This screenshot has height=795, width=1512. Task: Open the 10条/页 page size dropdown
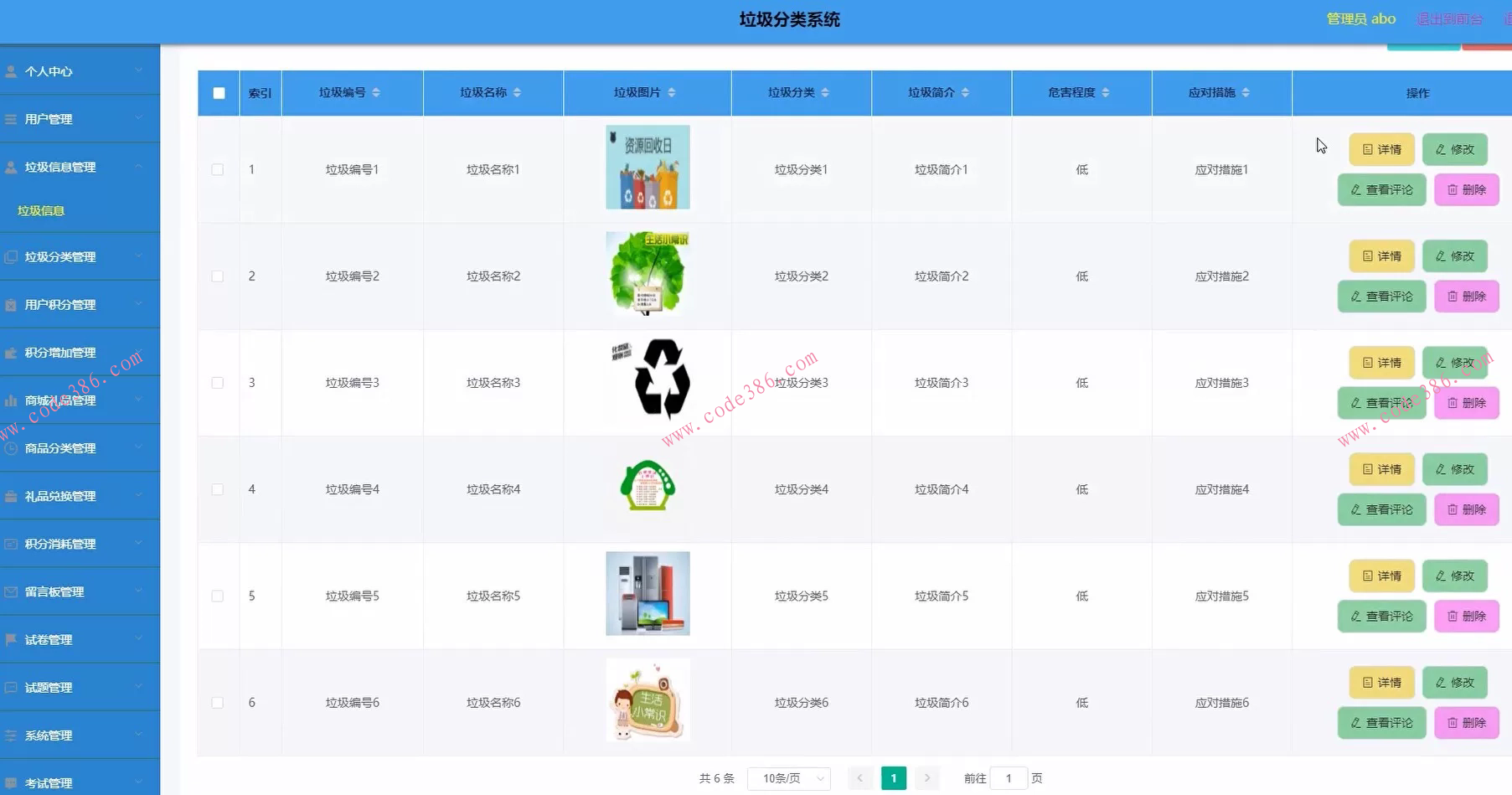pos(787,777)
